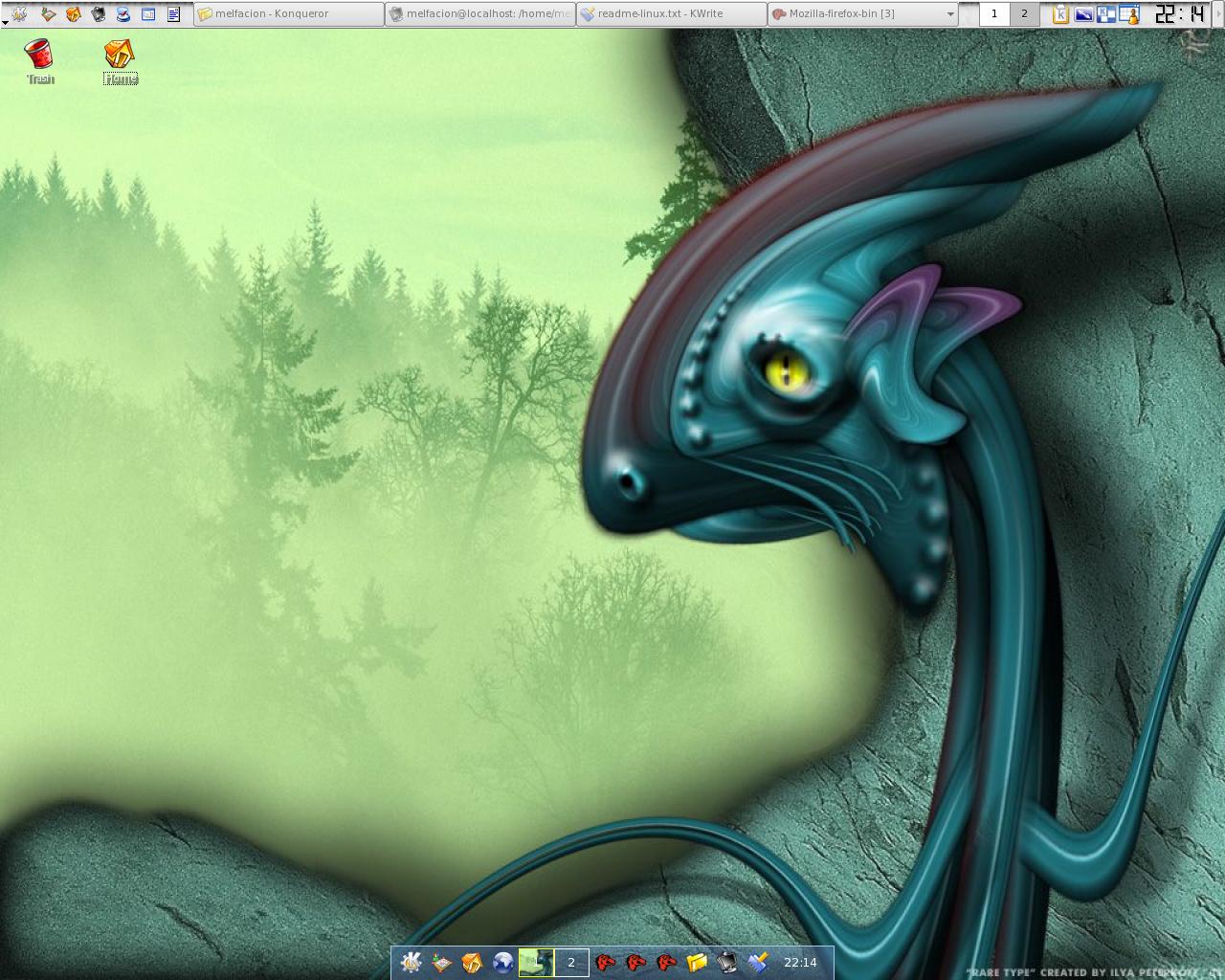Open the yellow folder icon in bottom dock
This screenshot has height=980, width=1225.
point(697,962)
